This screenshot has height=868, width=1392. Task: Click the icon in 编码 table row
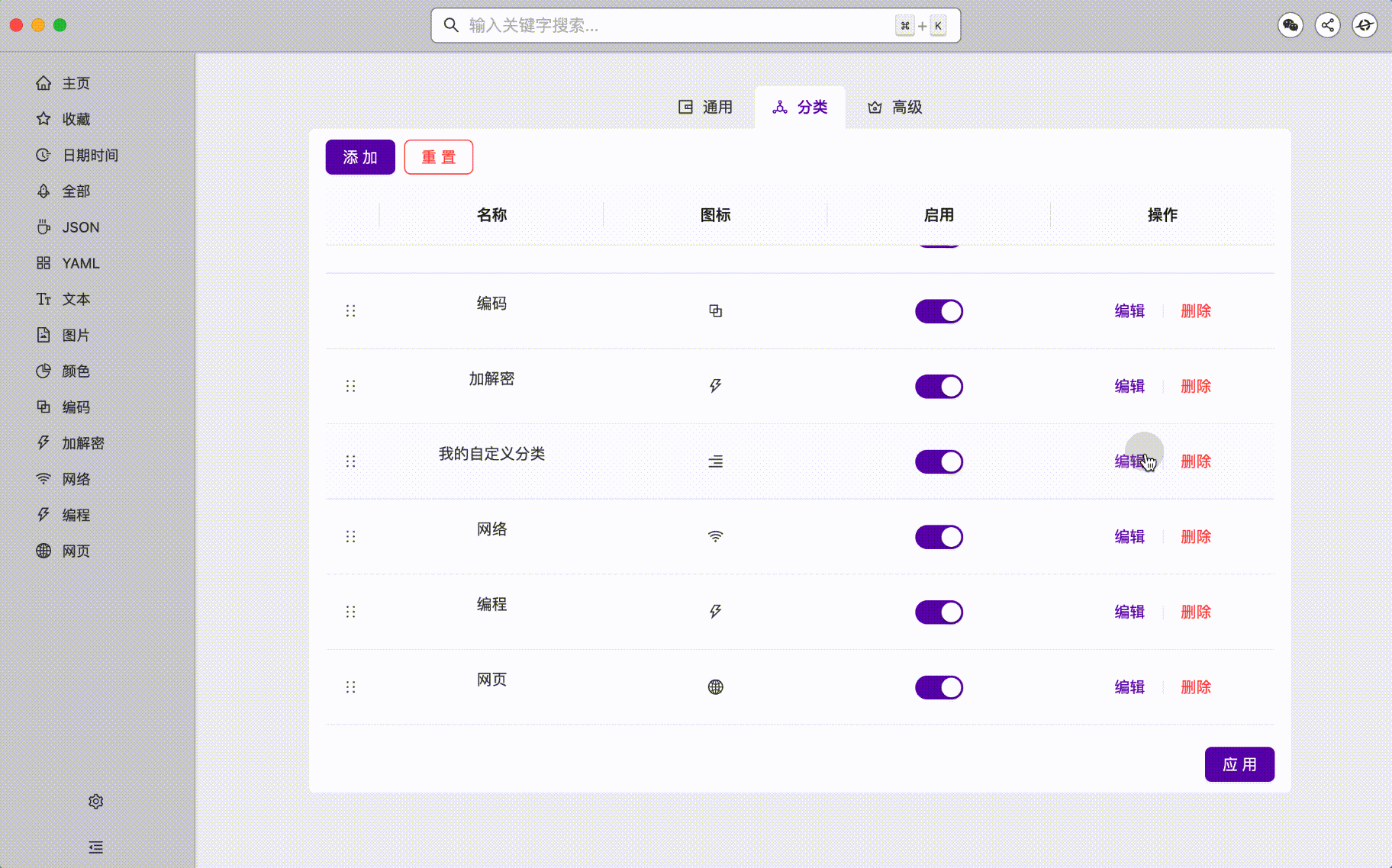[x=715, y=311]
